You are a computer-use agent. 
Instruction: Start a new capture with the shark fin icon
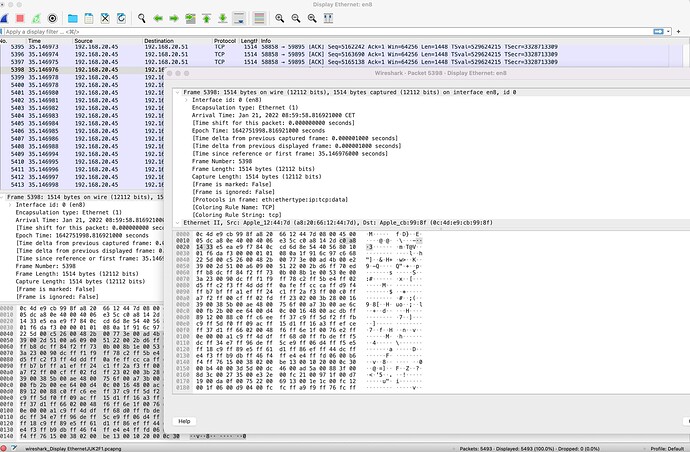click(4, 18)
